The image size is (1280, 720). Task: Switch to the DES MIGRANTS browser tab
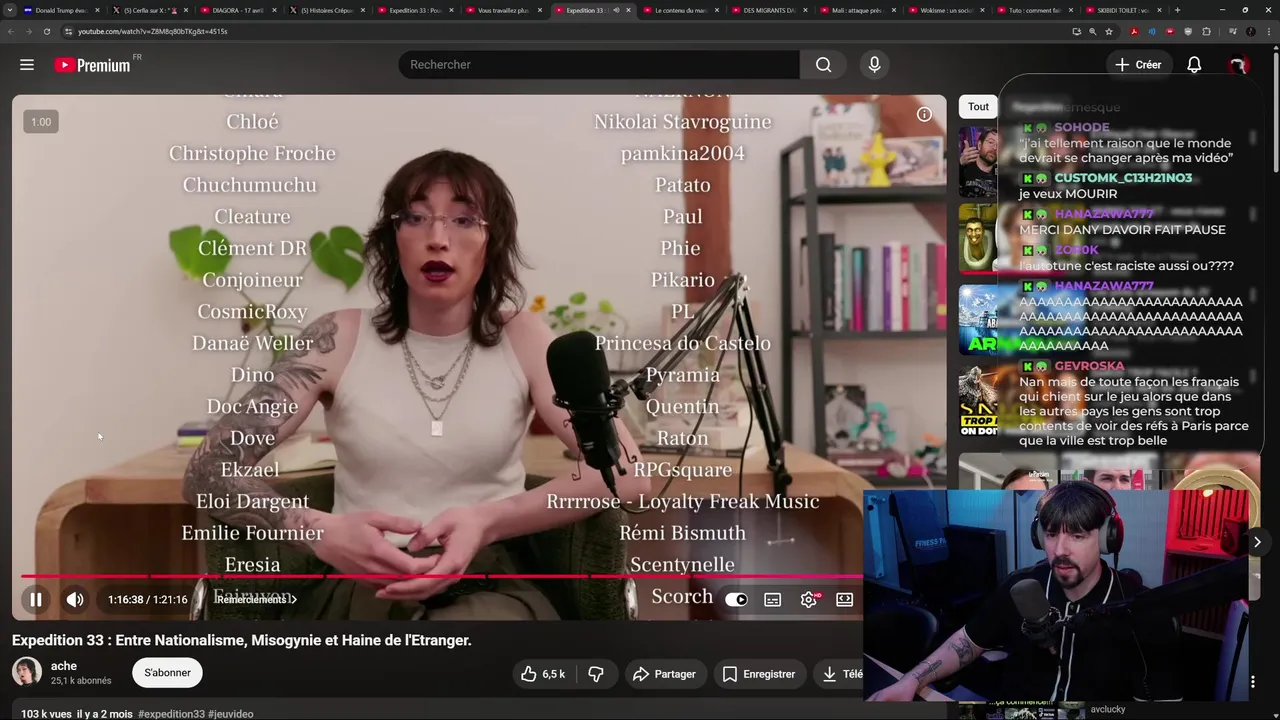coord(768,10)
